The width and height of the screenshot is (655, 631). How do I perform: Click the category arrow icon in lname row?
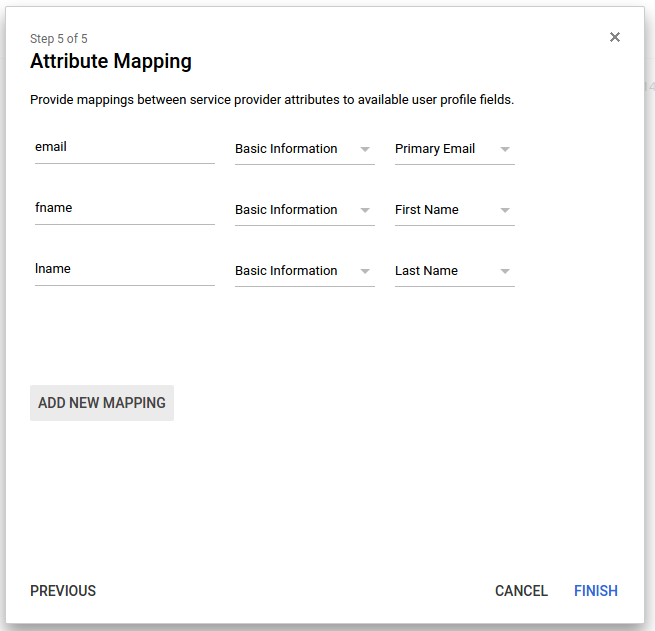(x=365, y=272)
